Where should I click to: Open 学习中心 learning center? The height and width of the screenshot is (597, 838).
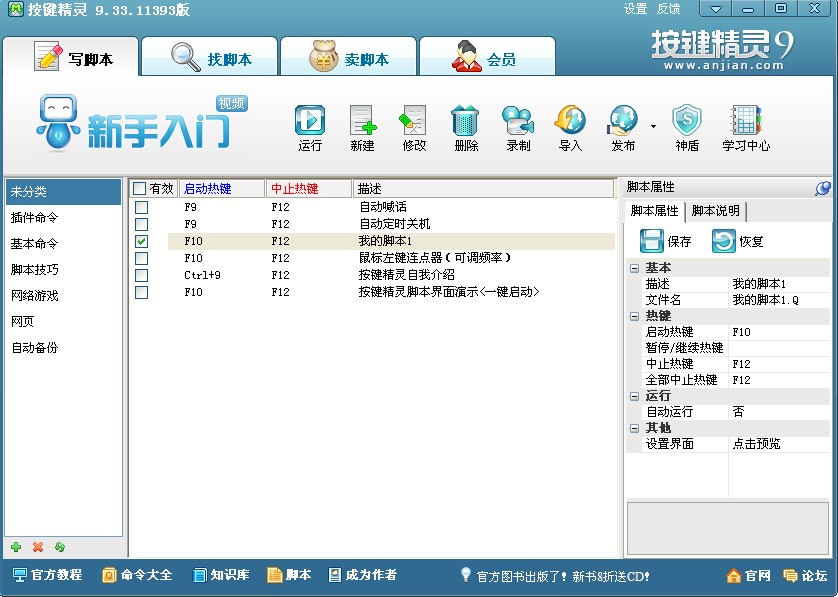click(x=746, y=128)
